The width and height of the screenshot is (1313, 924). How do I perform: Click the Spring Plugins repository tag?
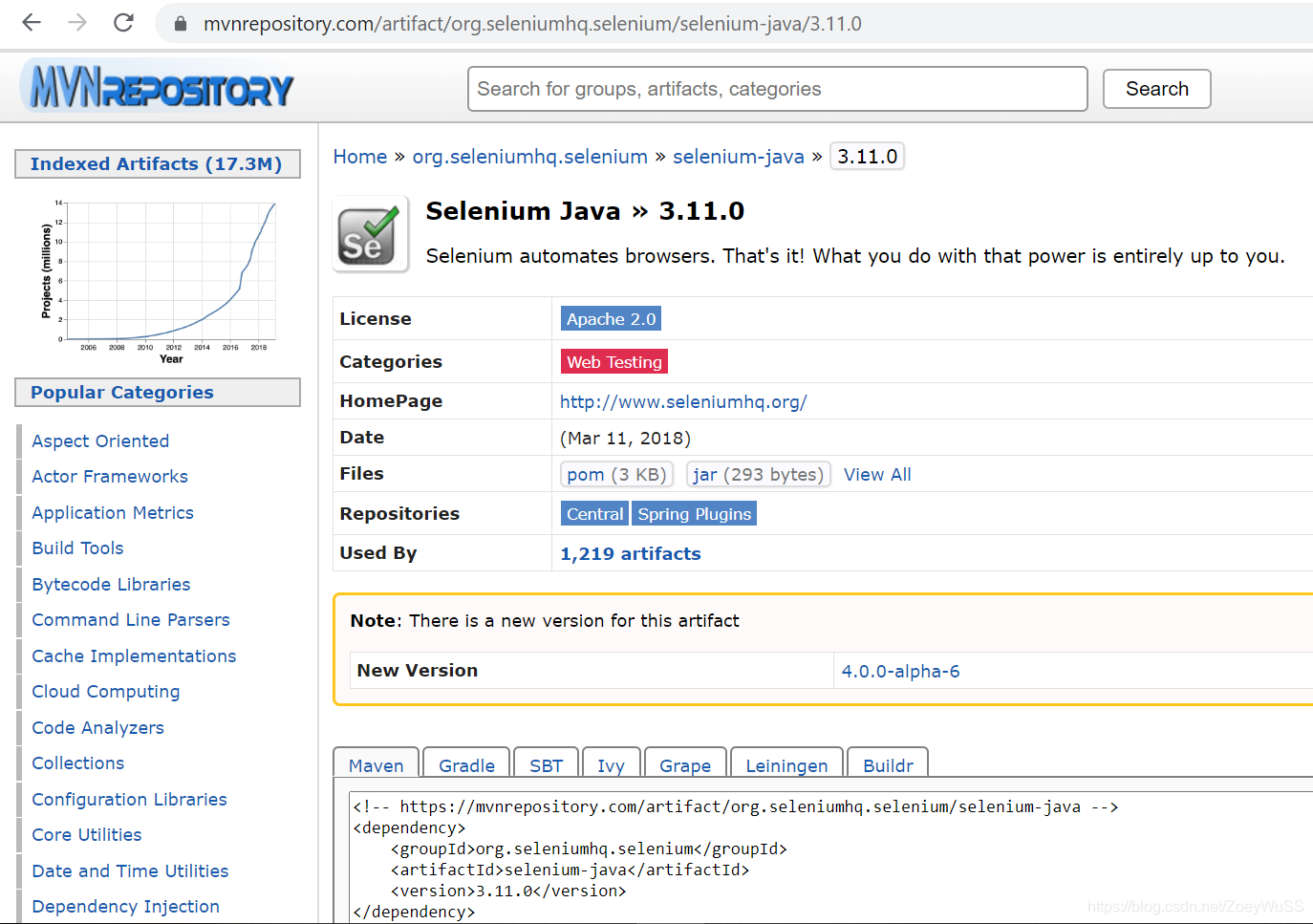(695, 514)
